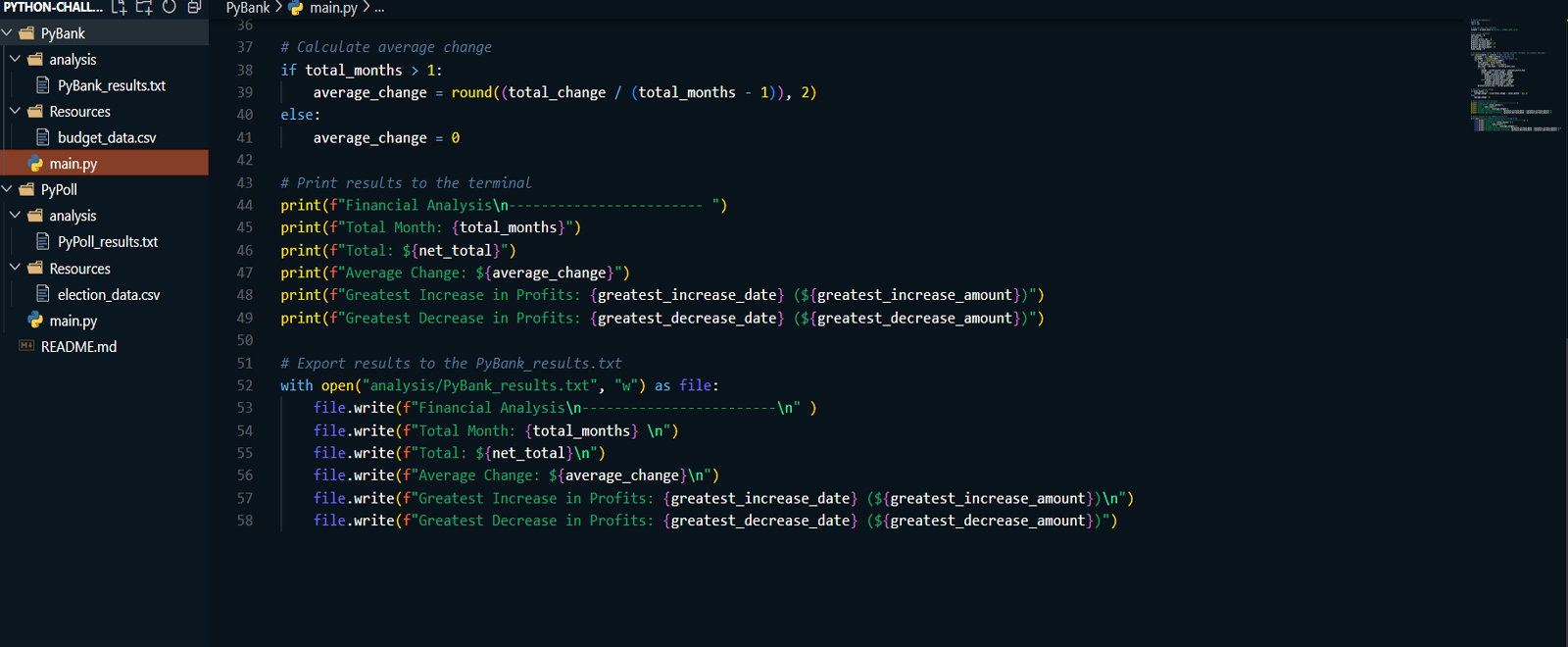Open PyBank_results.txt file
The width and height of the screenshot is (1568, 647).
pyautogui.click(x=111, y=85)
